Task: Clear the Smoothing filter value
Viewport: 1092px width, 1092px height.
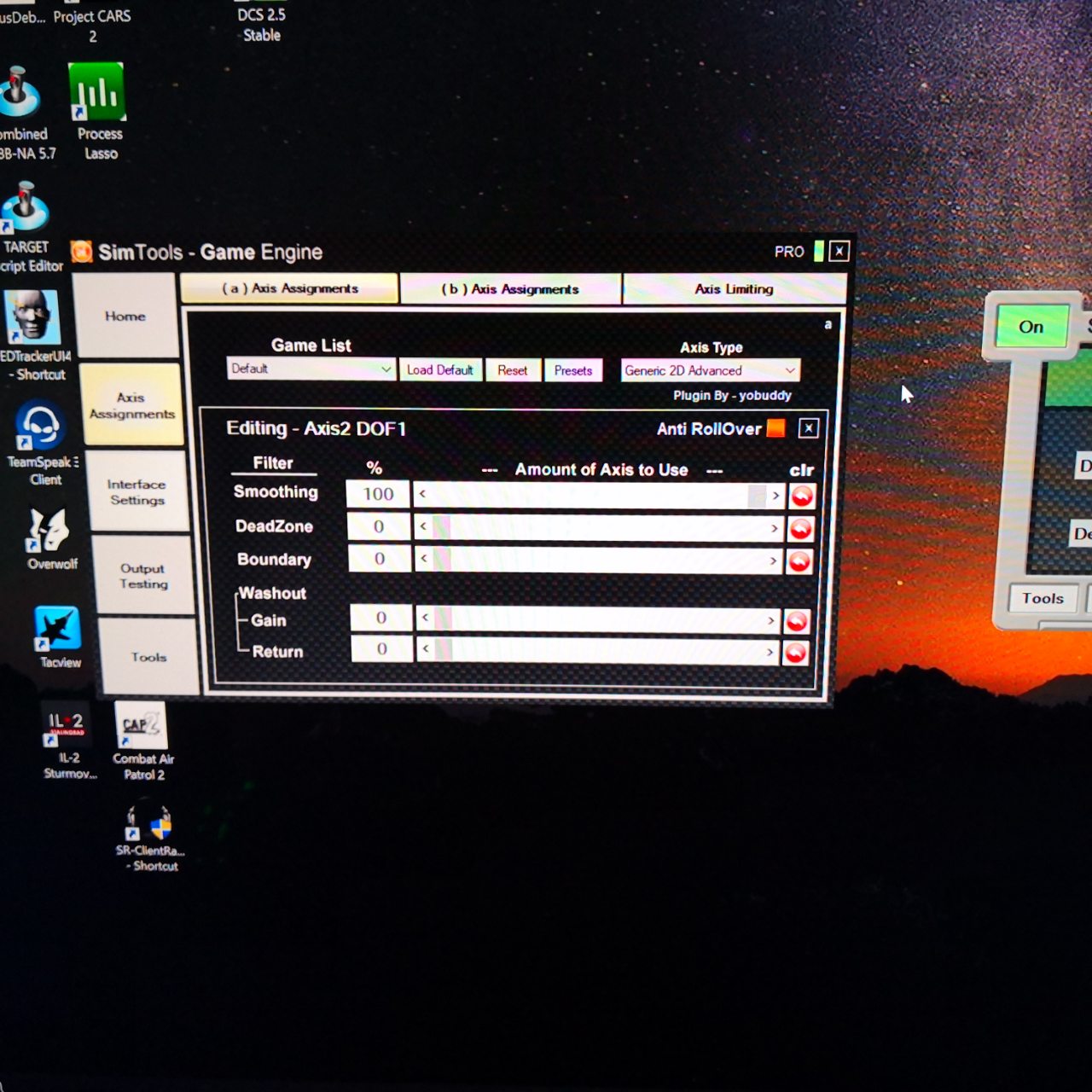Action: tap(802, 496)
